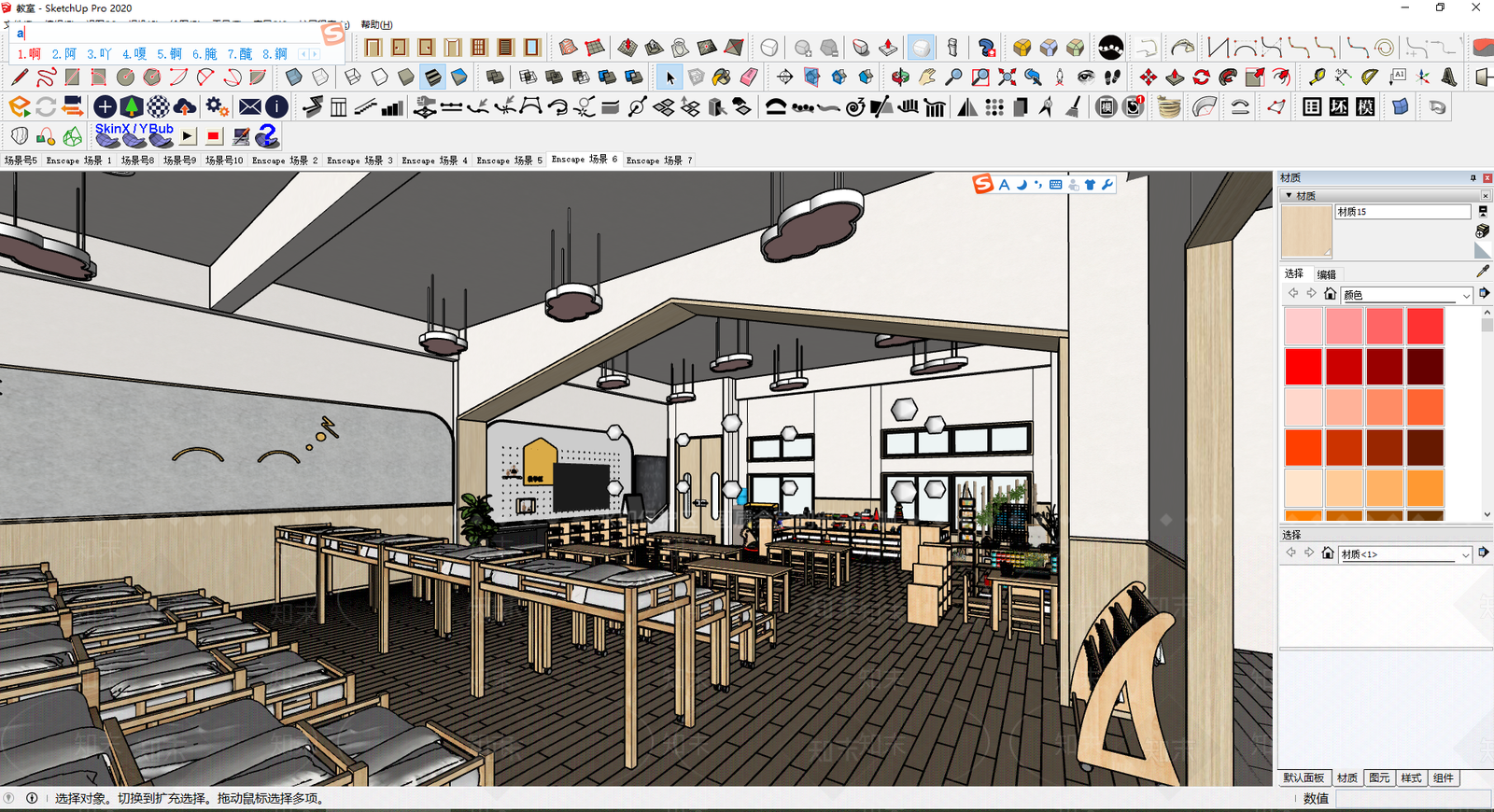The image size is (1494, 812).
Task: Activate the pink Eraser tool
Action: click(749, 77)
